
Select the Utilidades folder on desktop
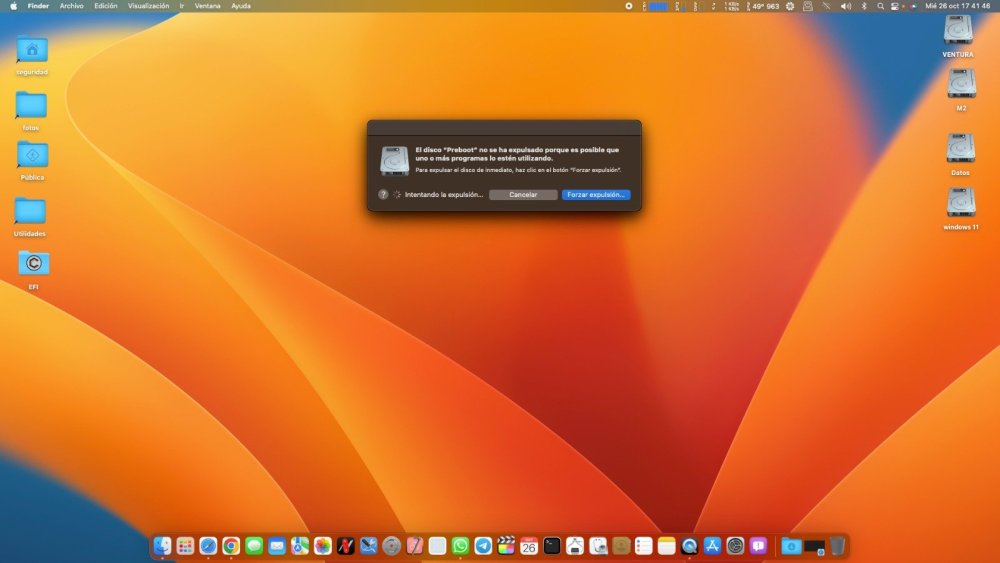pos(30,211)
